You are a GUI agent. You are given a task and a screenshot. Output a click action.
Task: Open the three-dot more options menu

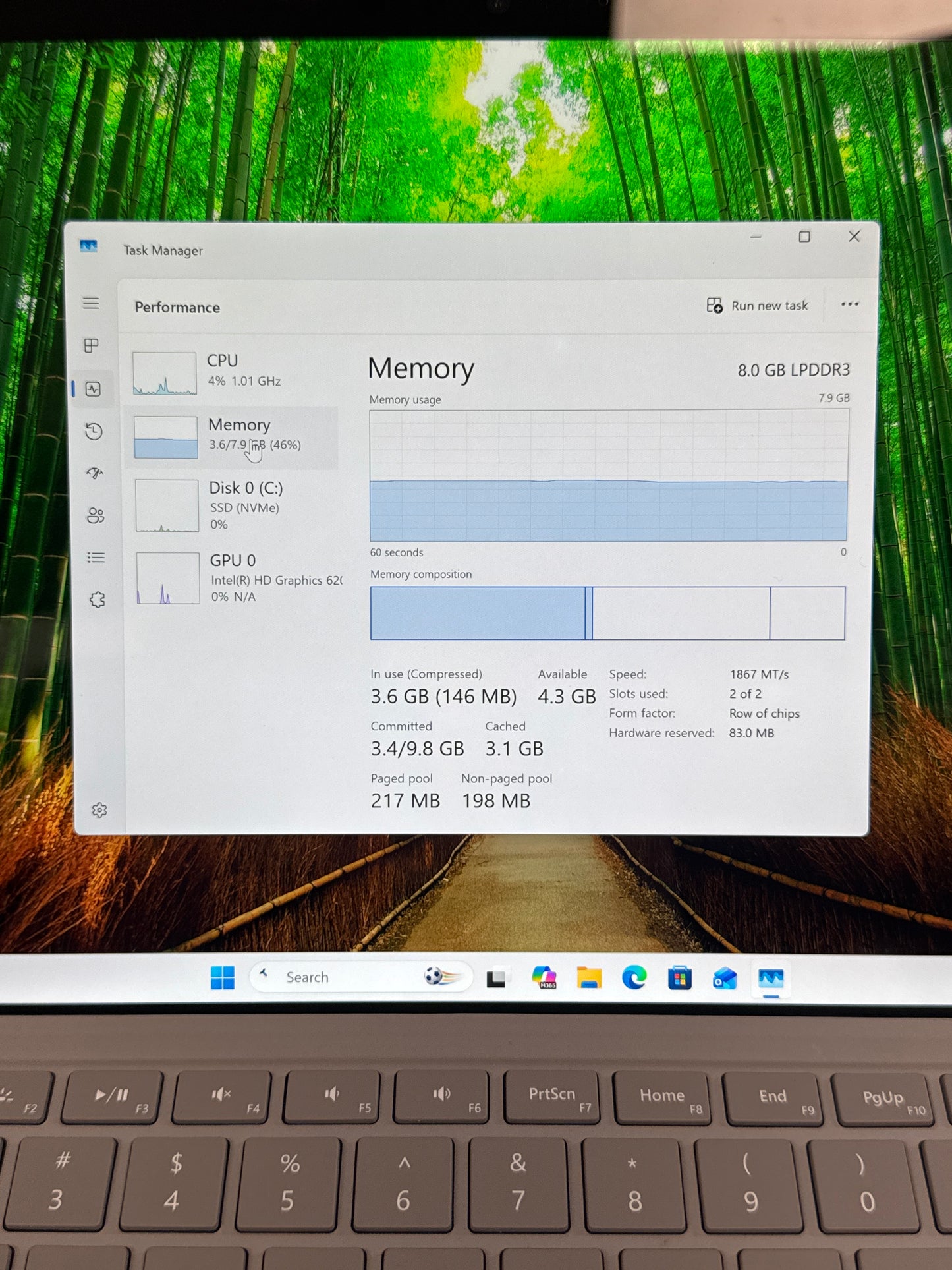(x=850, y=304)
